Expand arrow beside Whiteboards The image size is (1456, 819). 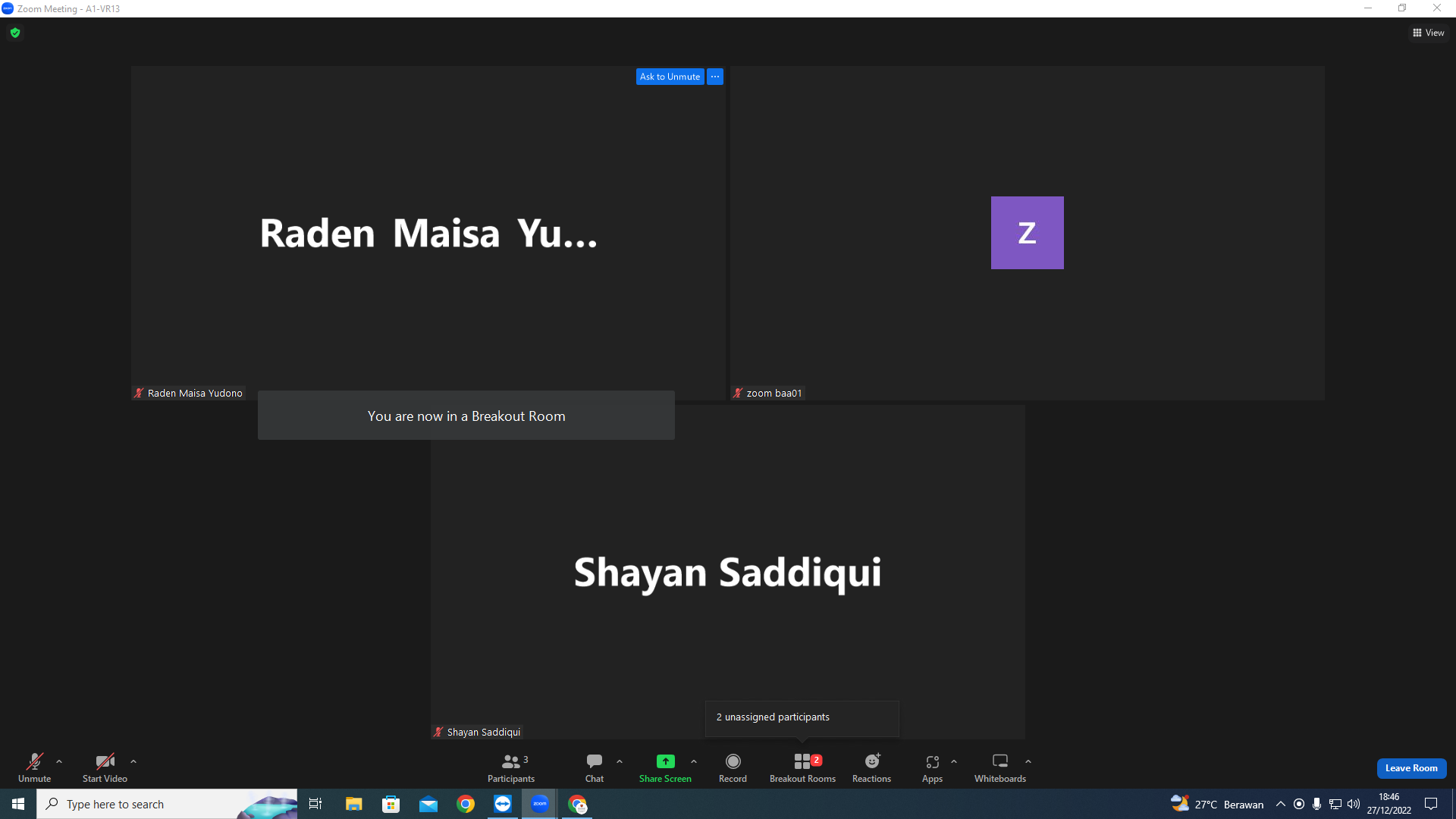tap(1028, 761)
